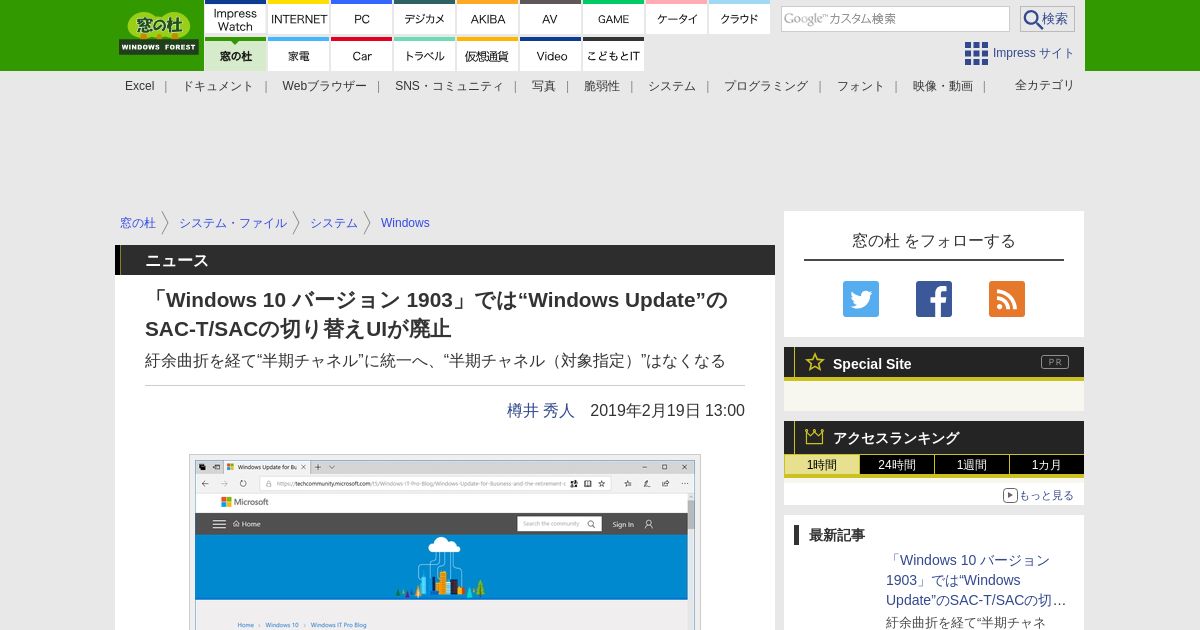Select the 1週間 ranking tab
This screenshot has width=1200, height=630.
click(x=972, y=465)
